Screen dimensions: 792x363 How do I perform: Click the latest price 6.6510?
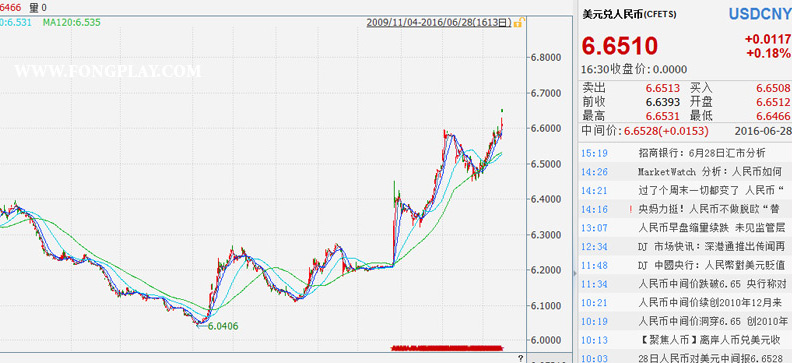(620, 46)
